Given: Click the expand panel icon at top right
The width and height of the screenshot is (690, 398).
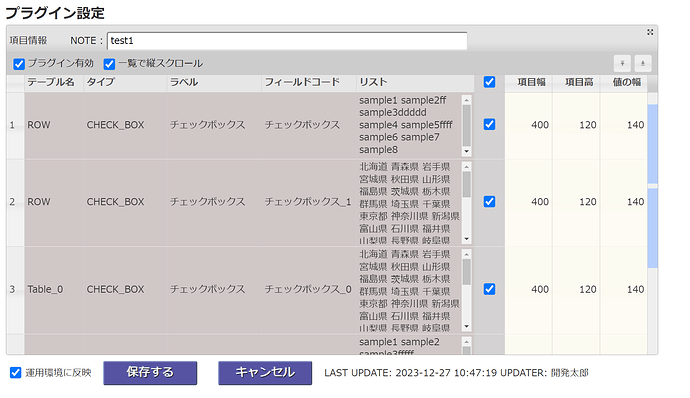Looking at the screenshot, I should [650, 32].
